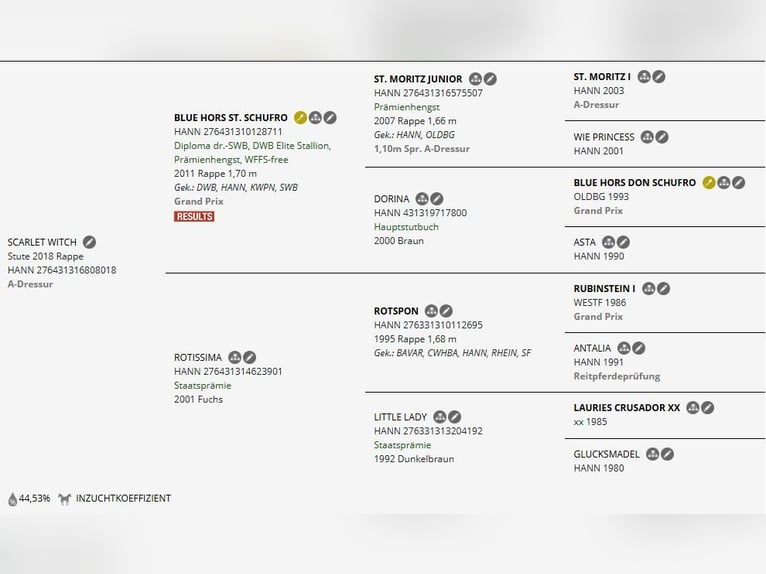Click the horse icon beside Inzuchtkoeffizient
Screen dimensions: 766x574
pyautogui.click(x=65, y=498)
